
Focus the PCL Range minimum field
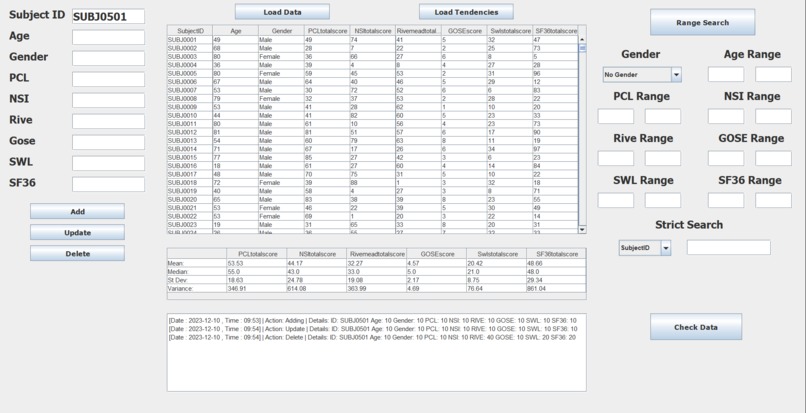616,116
